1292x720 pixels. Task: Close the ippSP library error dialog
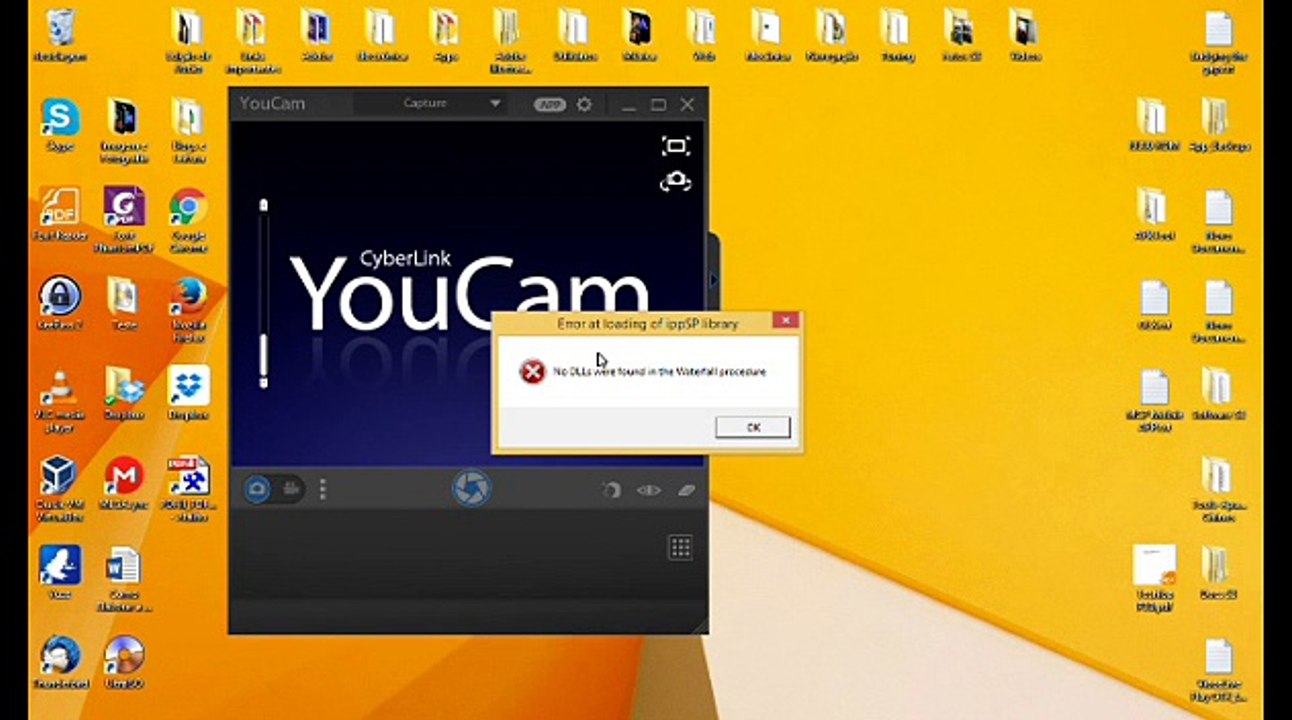click(785, 320)
